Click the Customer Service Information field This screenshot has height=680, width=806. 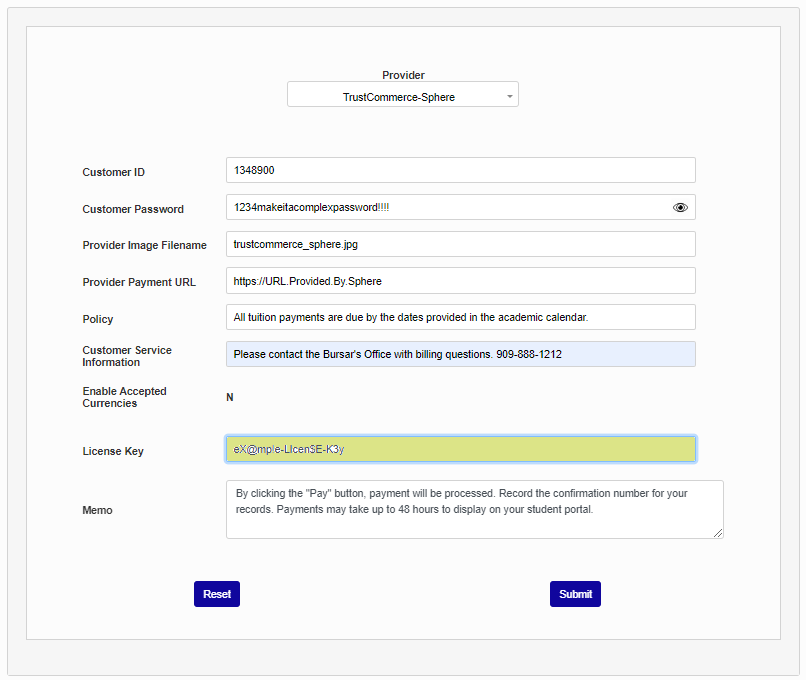pyautogui.click(x=460, y=355)
